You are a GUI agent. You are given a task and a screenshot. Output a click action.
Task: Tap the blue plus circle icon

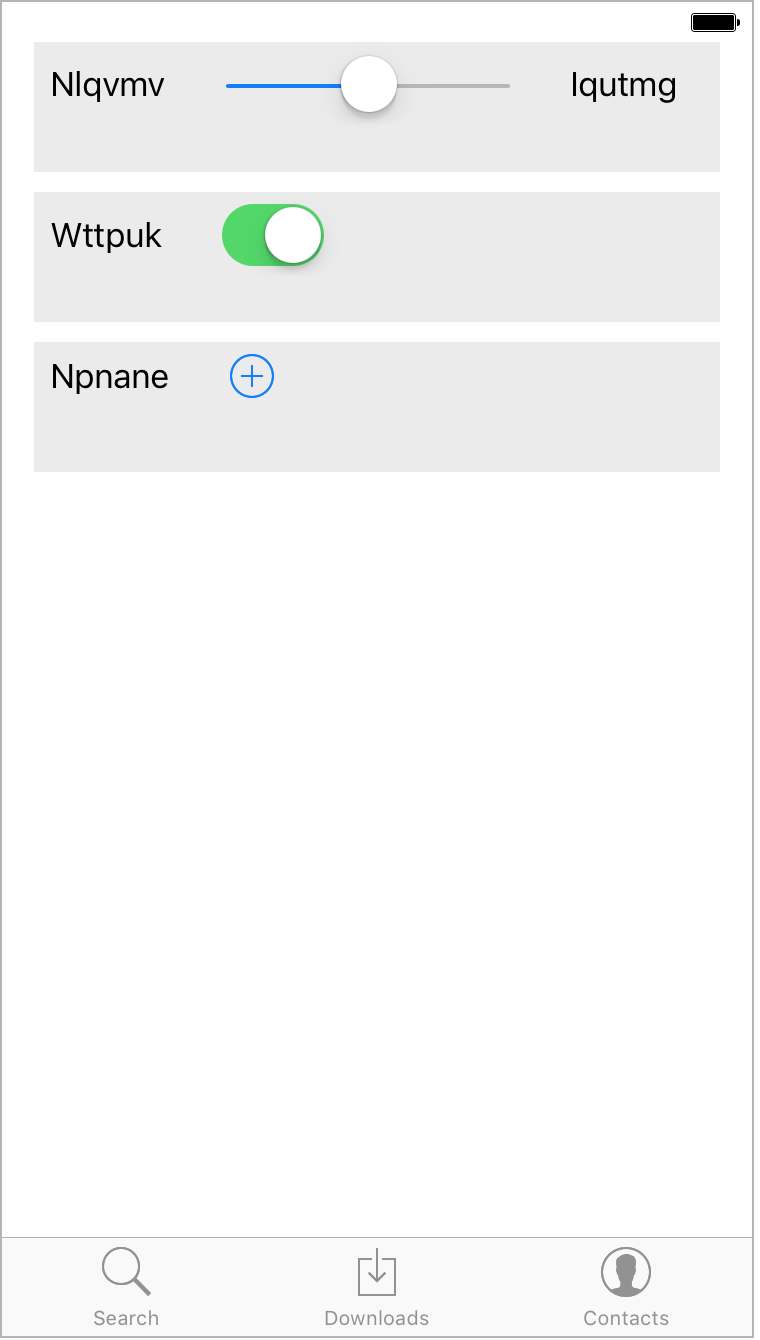tap(252, 376)
